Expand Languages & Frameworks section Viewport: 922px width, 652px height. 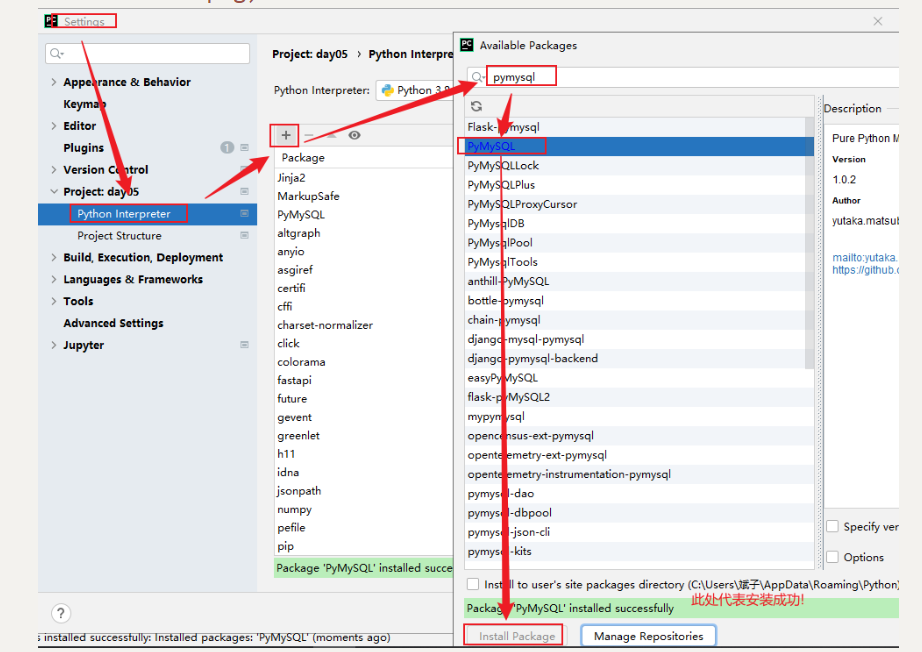click(54, 279)
